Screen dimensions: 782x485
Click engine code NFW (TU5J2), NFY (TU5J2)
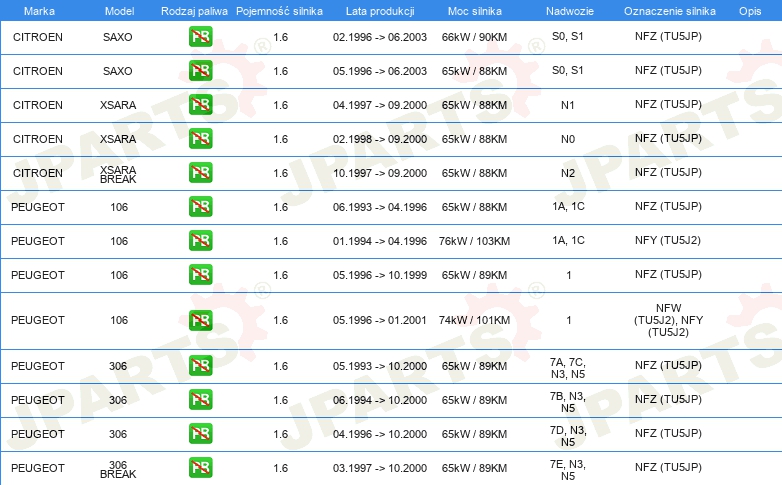[668, 320]
